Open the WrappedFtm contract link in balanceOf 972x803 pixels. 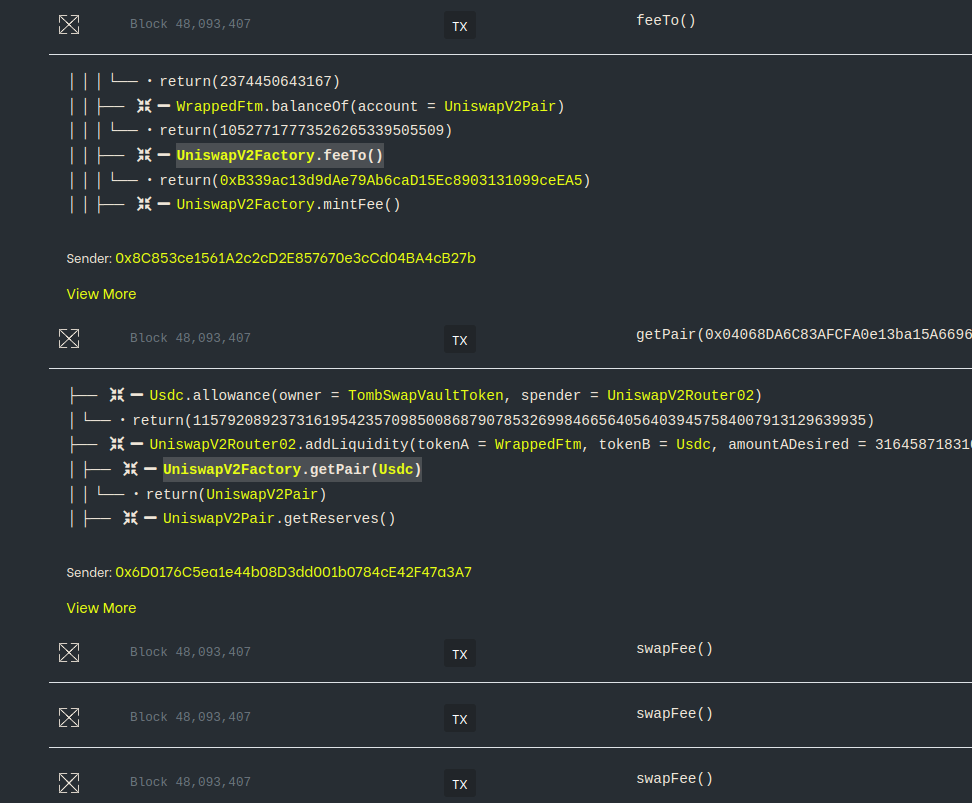coord(219,106)
